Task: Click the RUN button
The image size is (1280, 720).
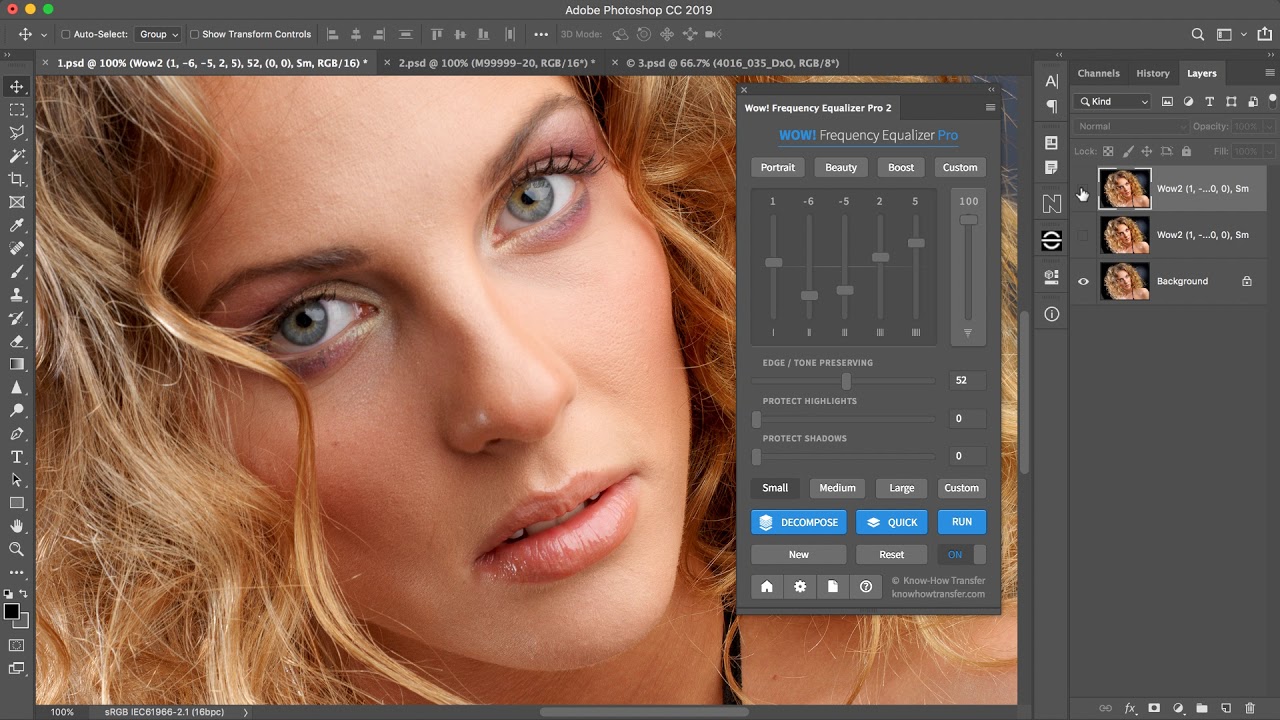Action: coord(962,522)
